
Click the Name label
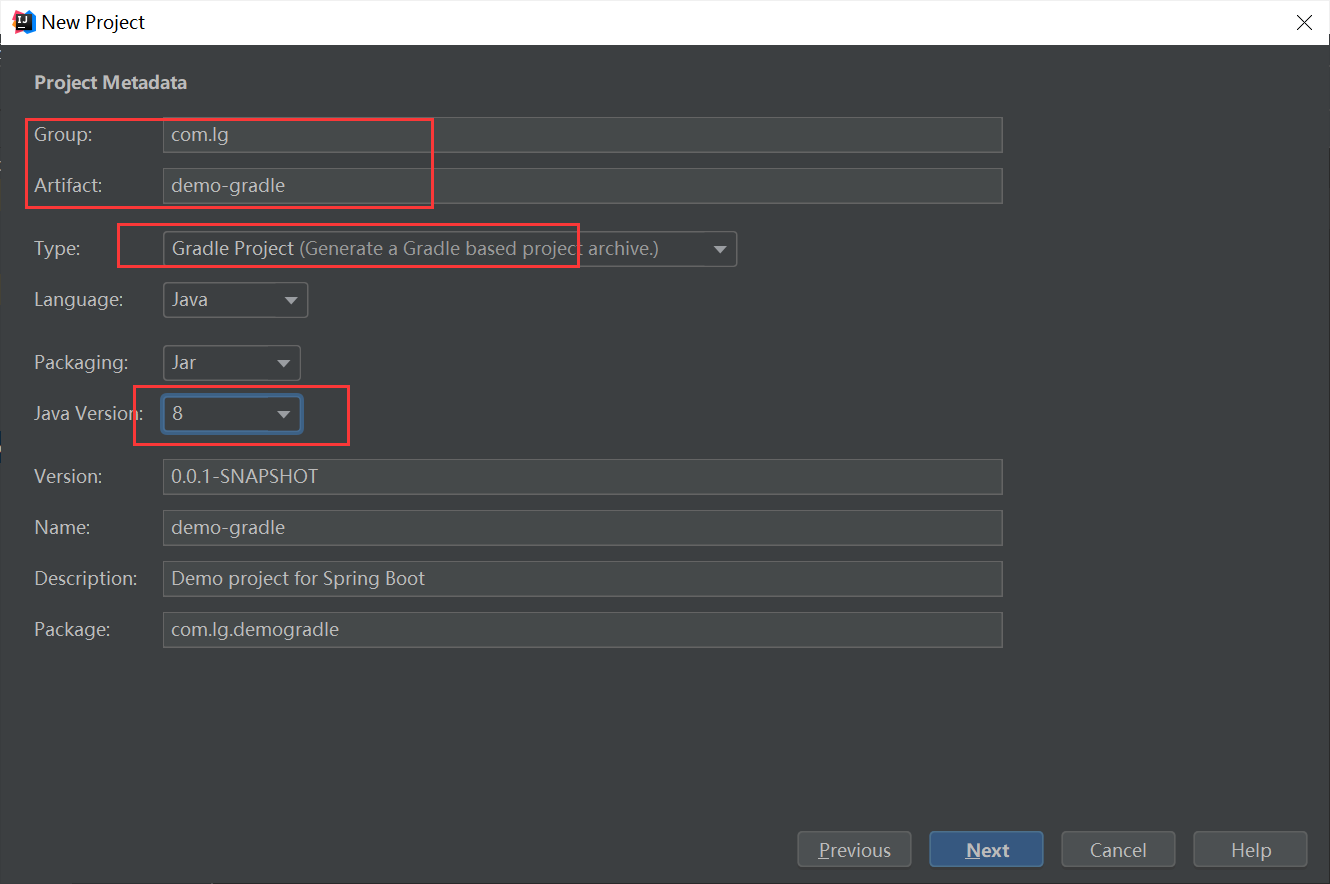(x=62, y=528)
